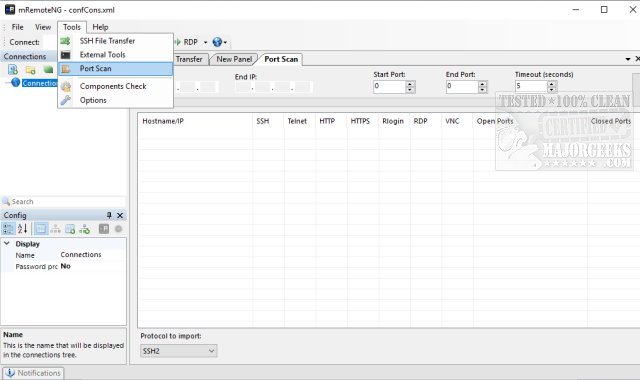
Task: Click the RDP quick connect arrow icon
Action: point(178,42)
